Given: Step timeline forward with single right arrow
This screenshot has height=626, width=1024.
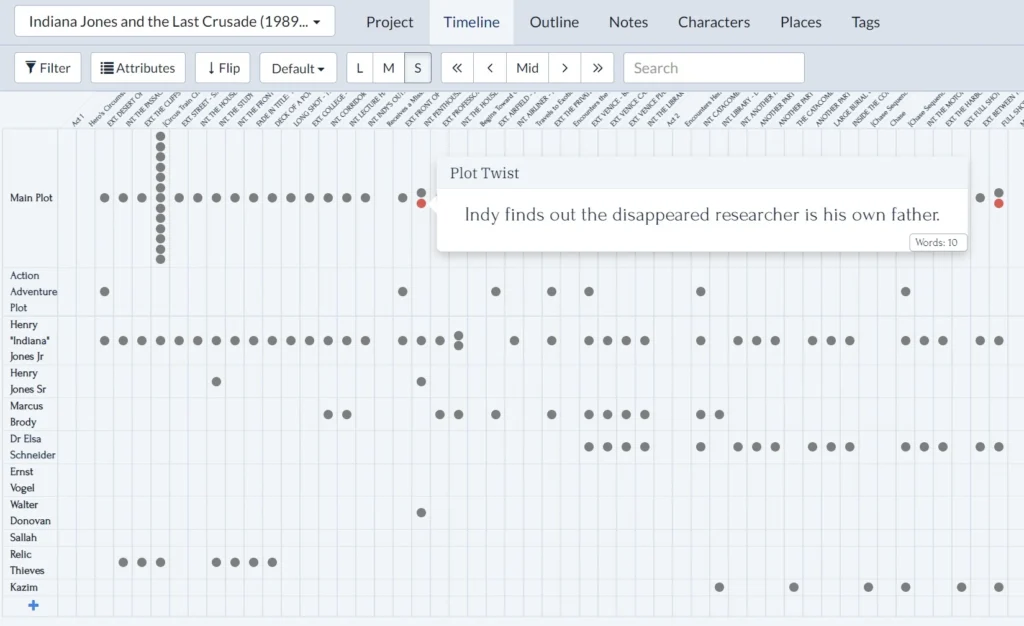Looking at the screenshot, I should pos(565,68).
